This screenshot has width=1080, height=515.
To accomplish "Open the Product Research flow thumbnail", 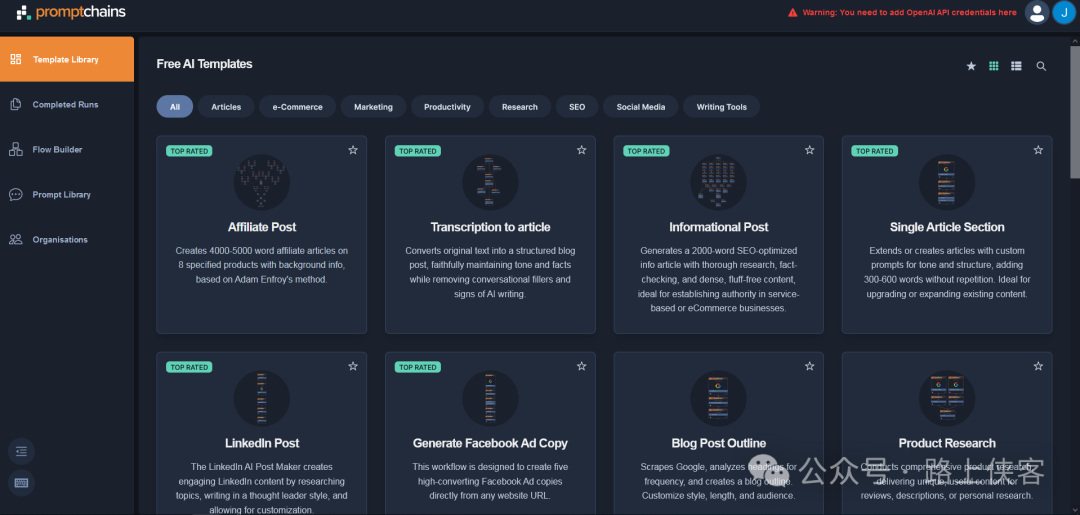I will (x=947, y=399).
